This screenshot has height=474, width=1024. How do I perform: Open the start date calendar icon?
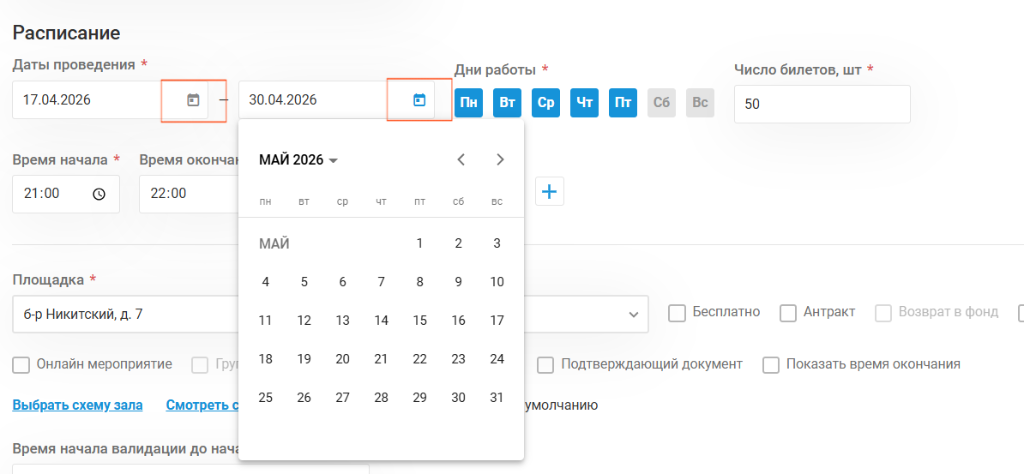(x=193, y=100)
